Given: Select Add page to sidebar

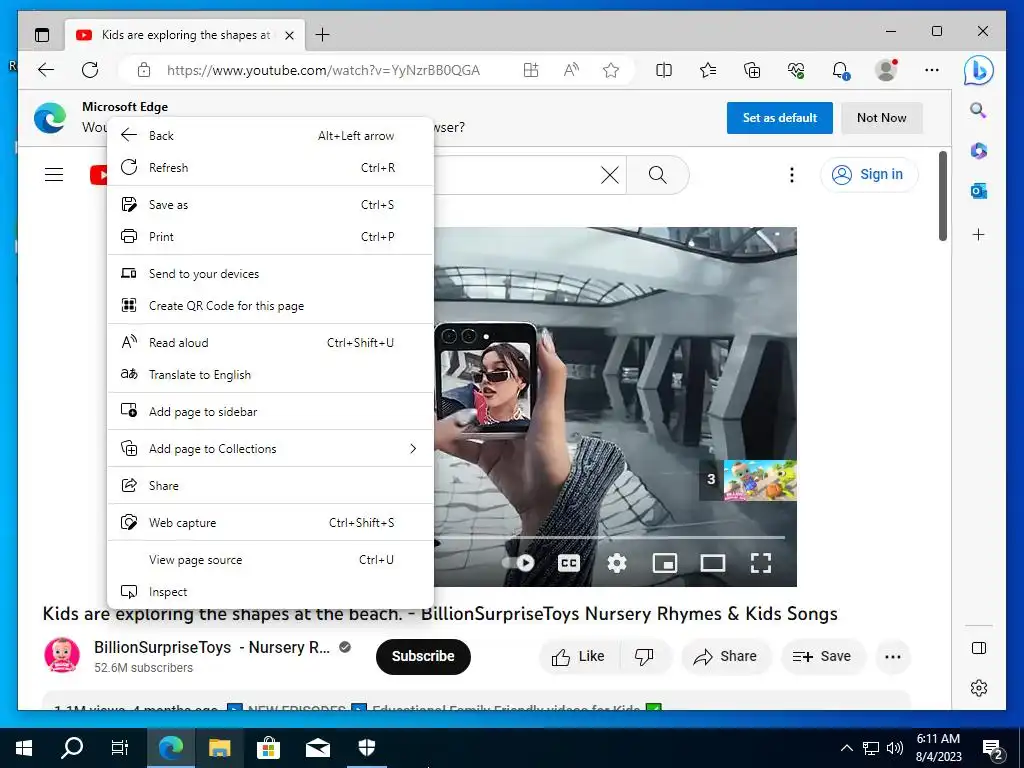Looking at the screenshot, I should click(x=270, y=412).
